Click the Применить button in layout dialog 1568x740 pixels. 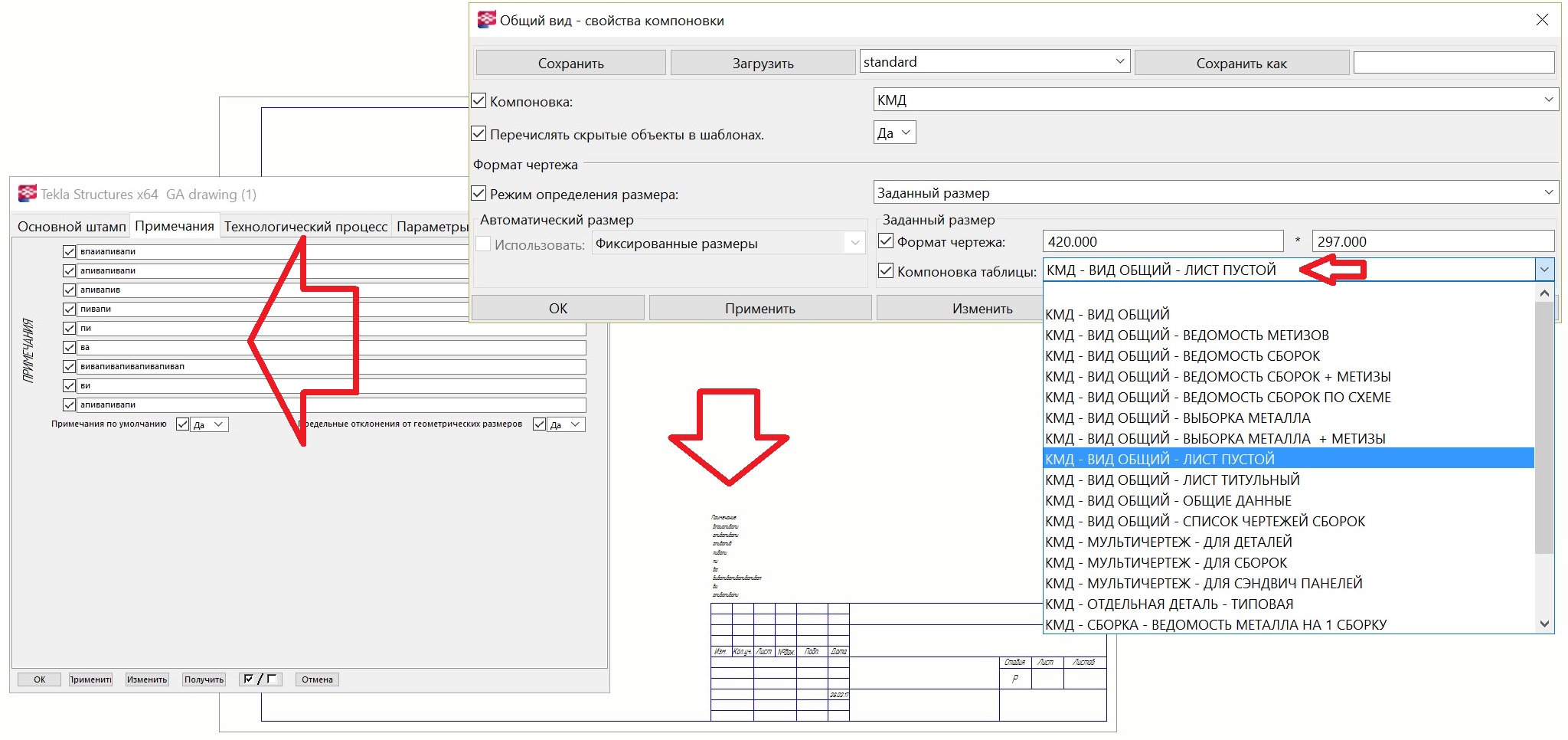pyautogui.click(x=759, y=309)
